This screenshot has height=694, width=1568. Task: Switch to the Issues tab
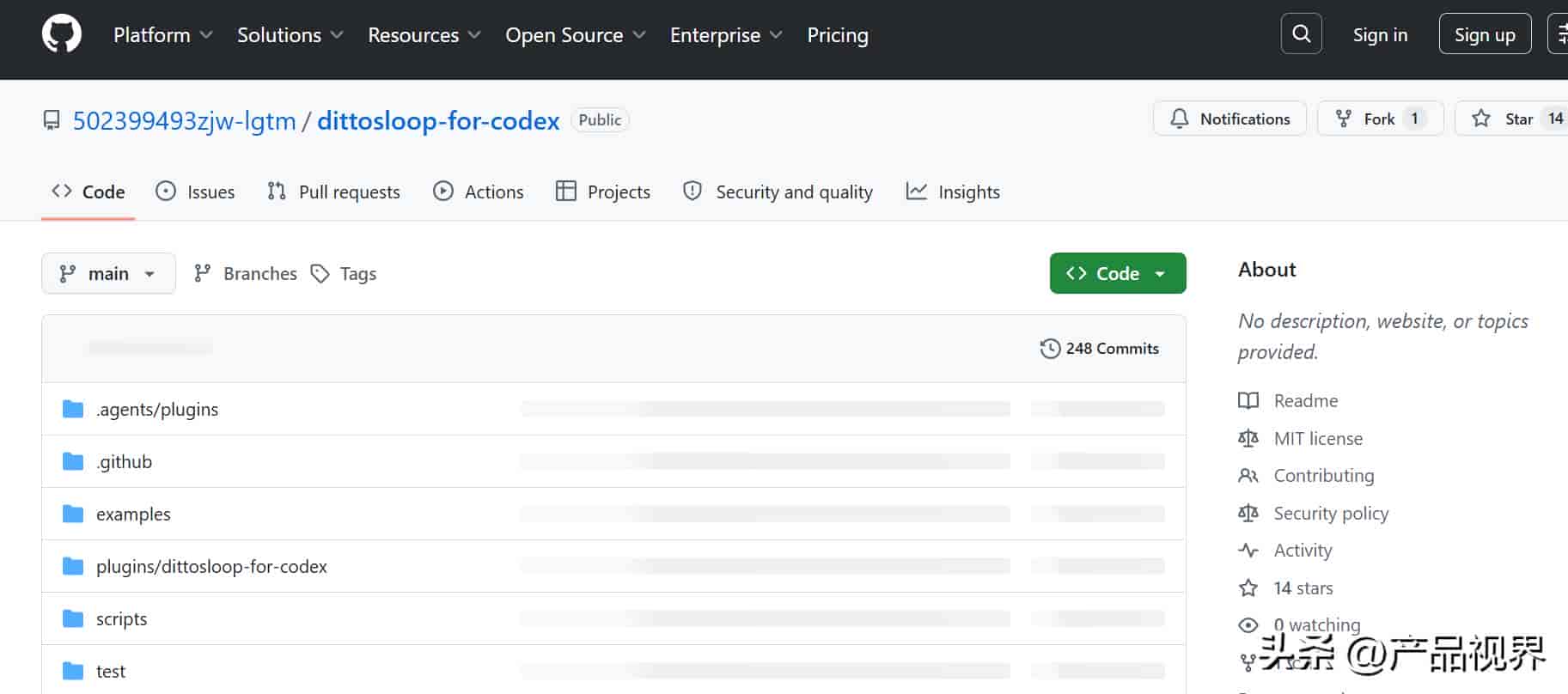[x=195, y=192]
